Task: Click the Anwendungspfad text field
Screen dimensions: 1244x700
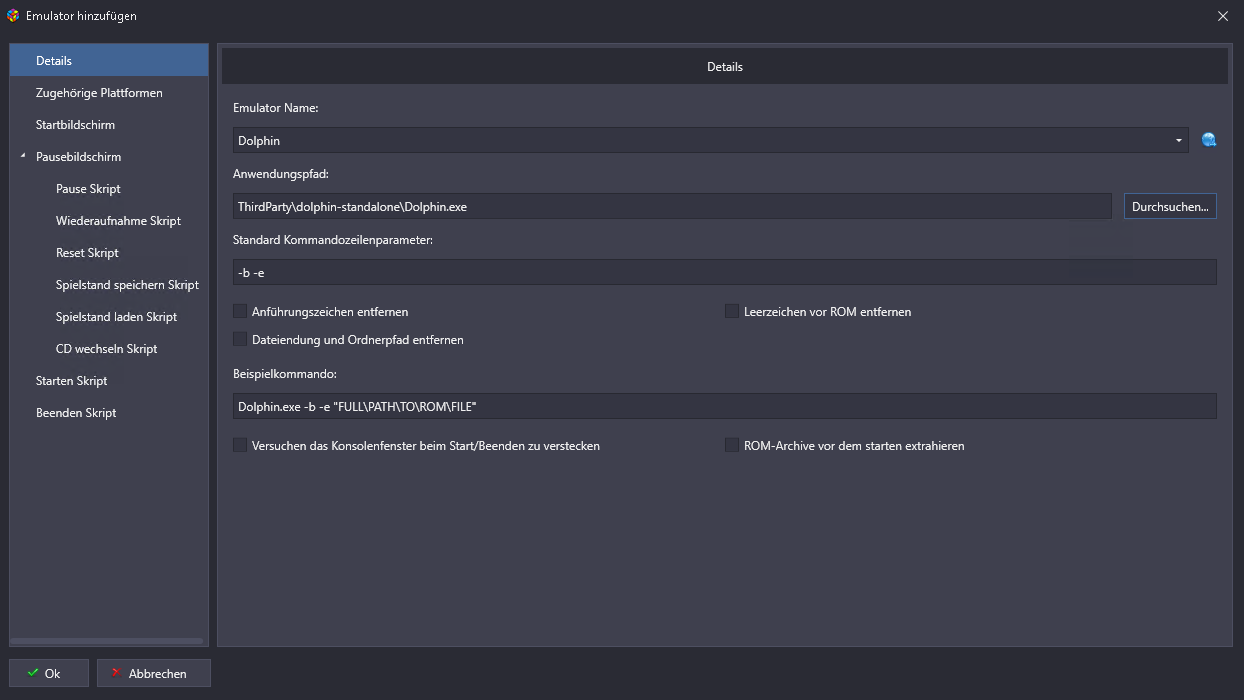Action: tap(671, 207)
